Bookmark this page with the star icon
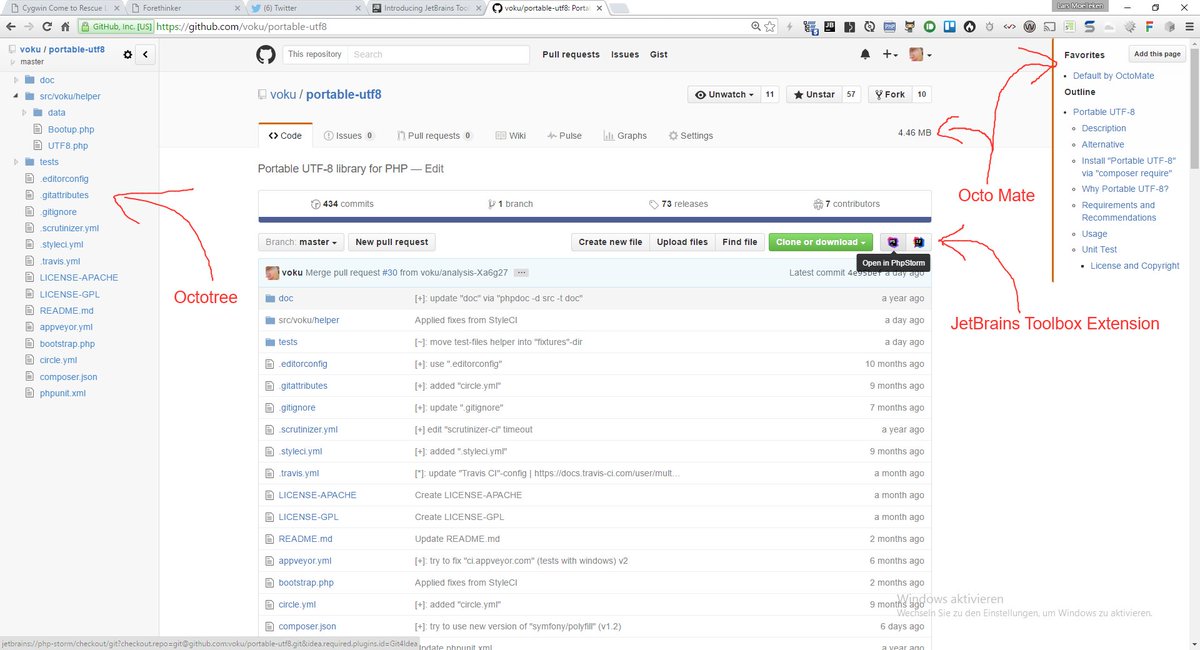The width and height of the screenshot is (1200, 650). [769, 27]
